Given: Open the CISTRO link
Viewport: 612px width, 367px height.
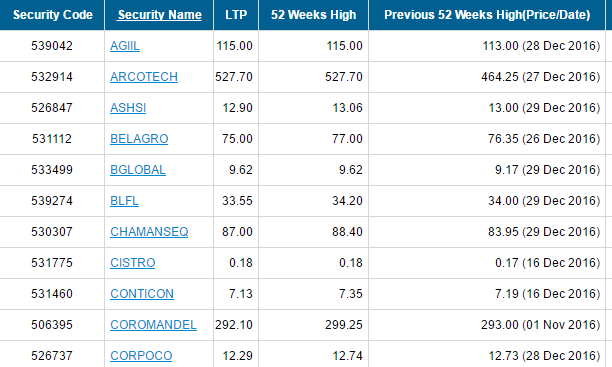Looking at the screenshot, I should [133, 263].
